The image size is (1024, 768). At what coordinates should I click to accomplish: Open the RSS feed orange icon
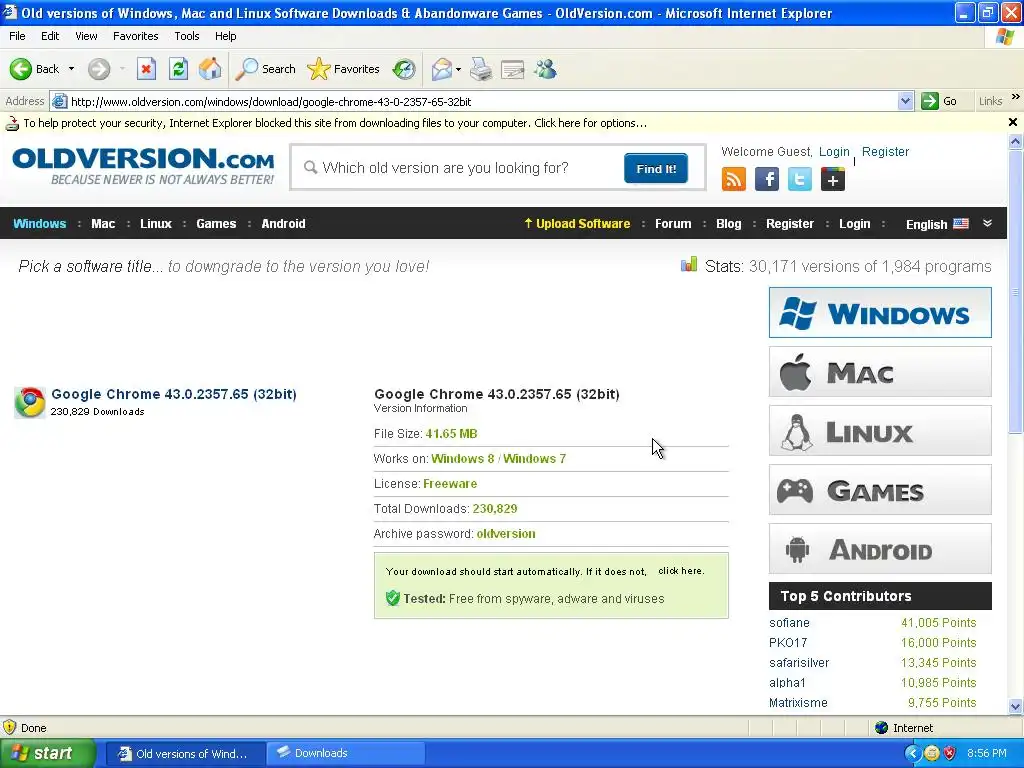point(733,179)
